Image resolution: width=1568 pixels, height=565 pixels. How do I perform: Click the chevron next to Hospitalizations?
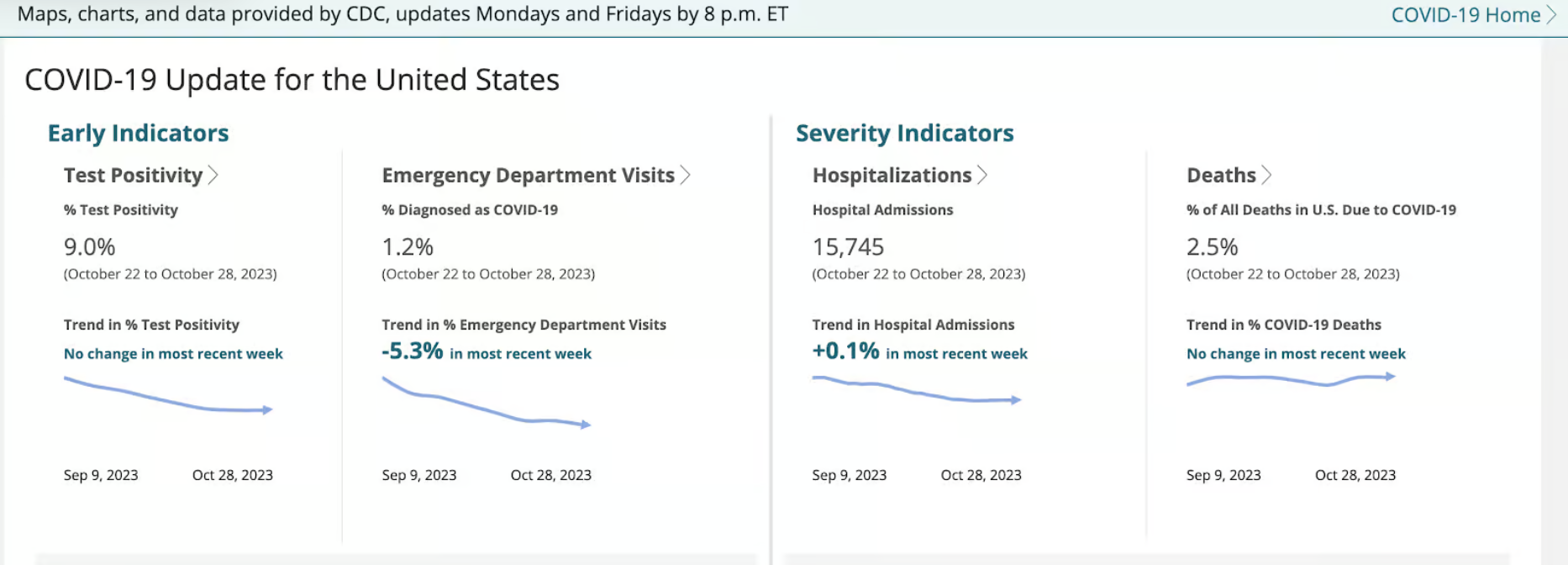pos(982,175)
